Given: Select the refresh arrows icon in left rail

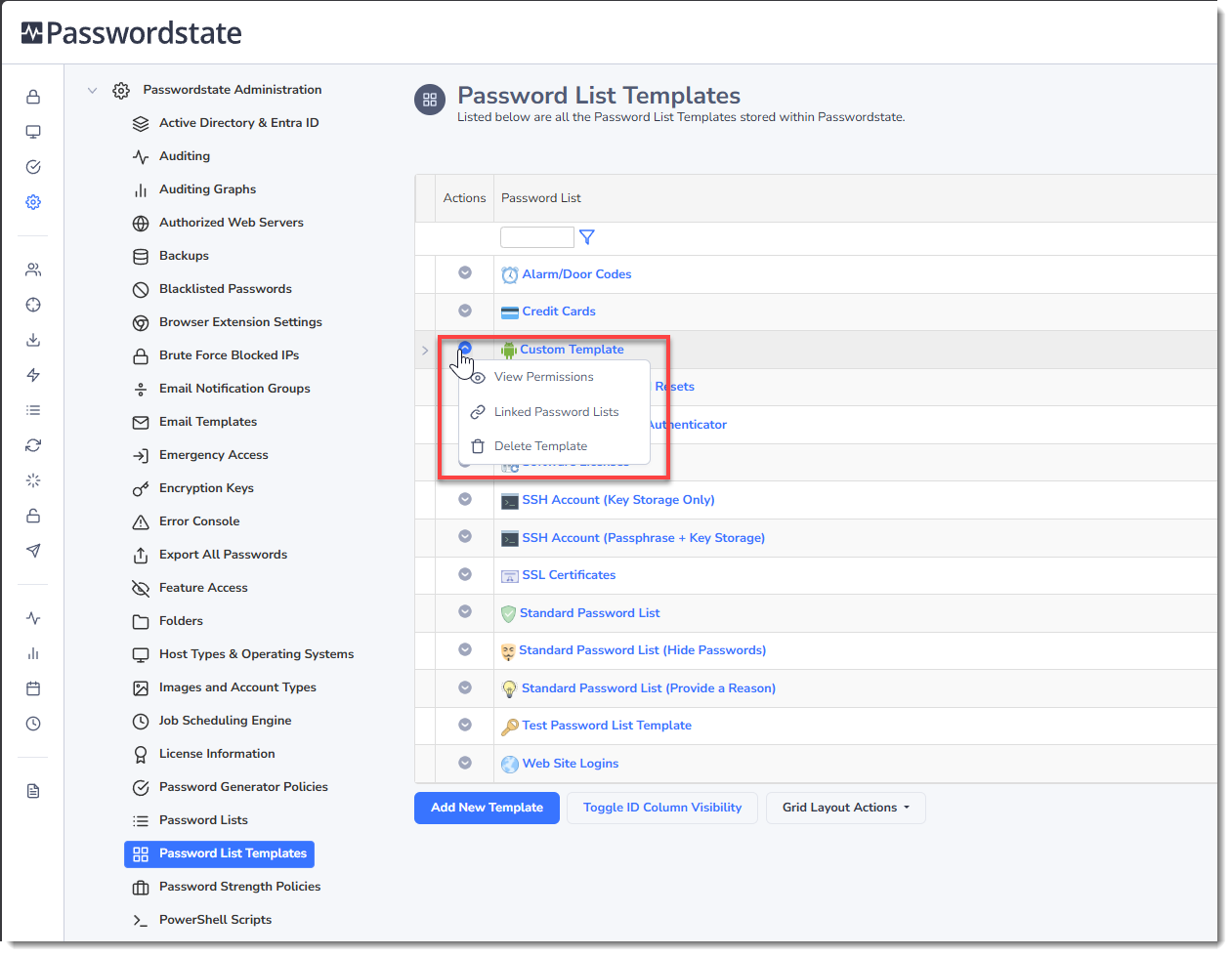Looking at the screenshot, I should [x=33, y=445].
